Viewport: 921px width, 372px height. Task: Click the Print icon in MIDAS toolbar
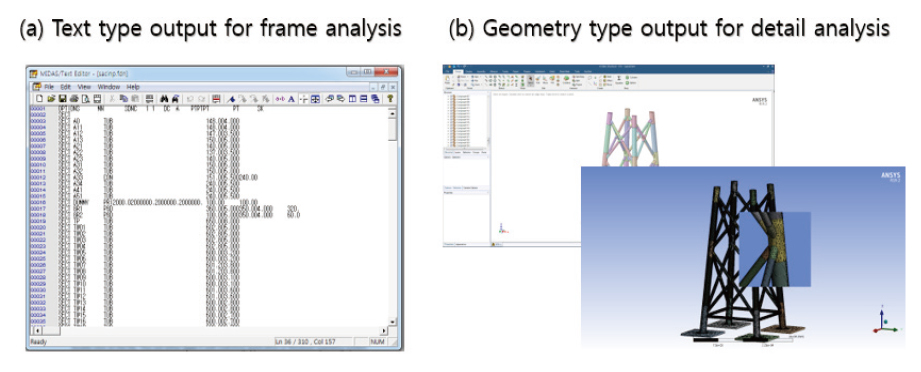(x=74, y=99)
